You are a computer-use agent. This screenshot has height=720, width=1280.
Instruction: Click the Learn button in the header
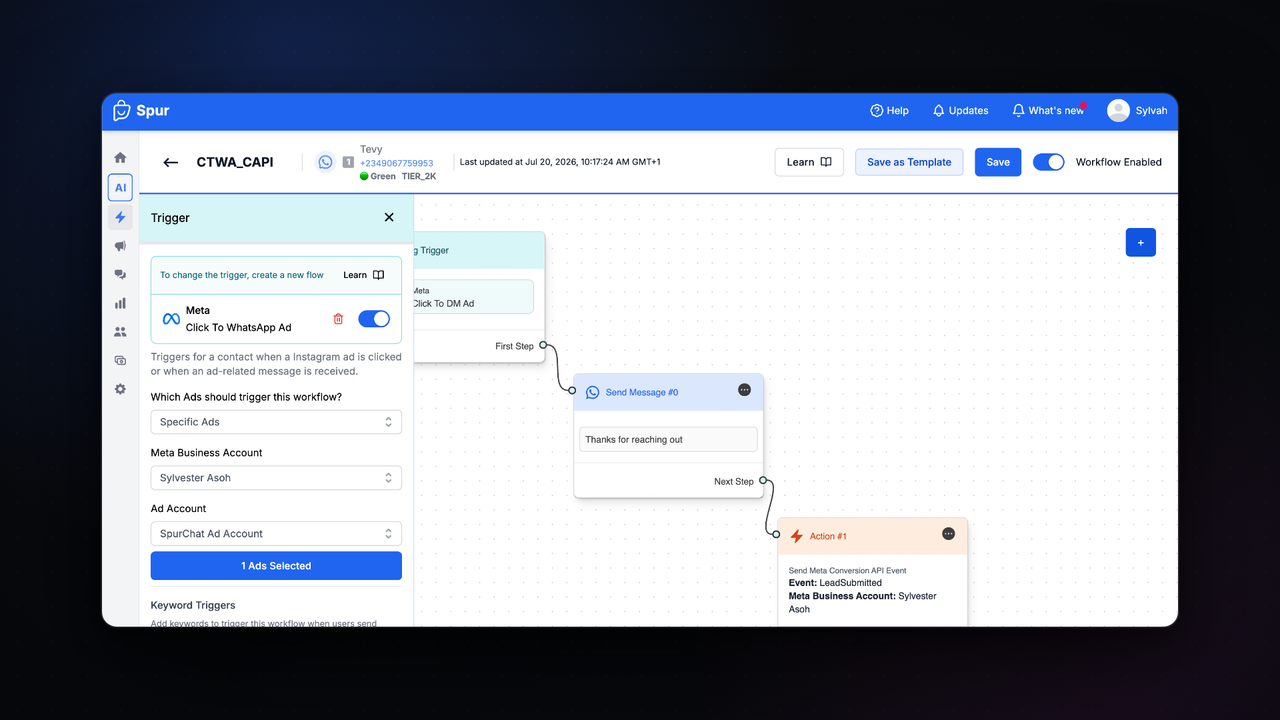click(809, 162)
